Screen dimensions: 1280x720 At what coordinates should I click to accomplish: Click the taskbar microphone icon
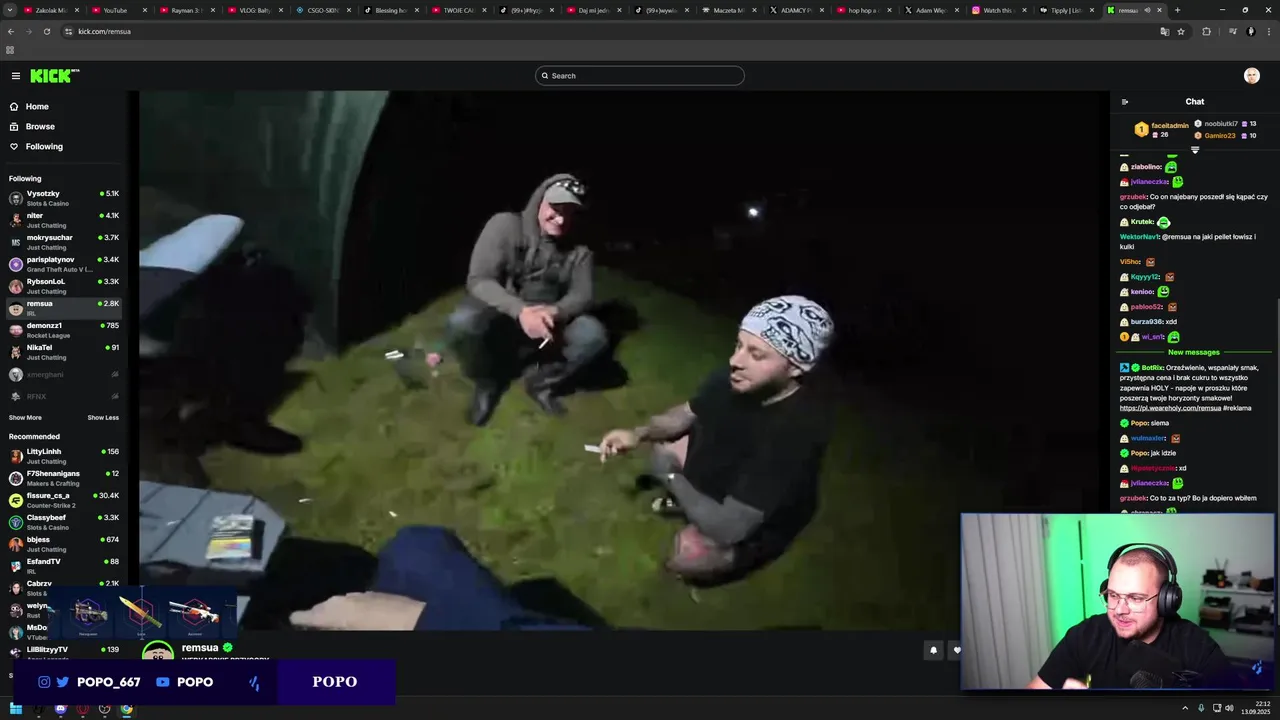click(1201, 709)
